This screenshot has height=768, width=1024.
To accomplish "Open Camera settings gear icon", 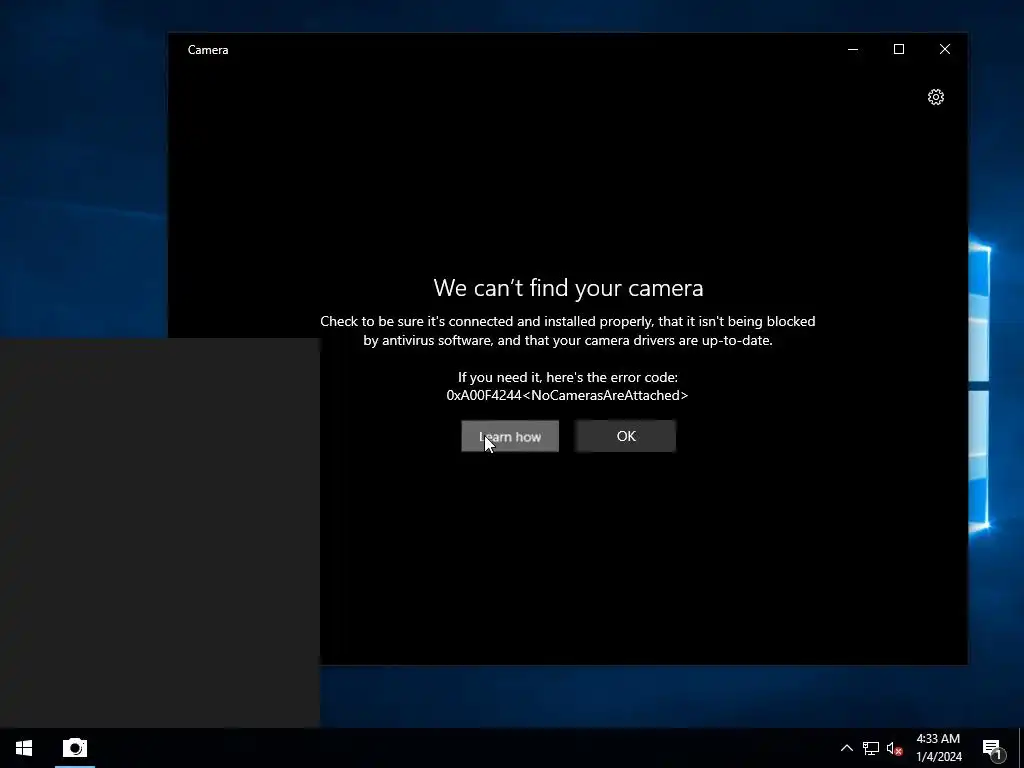I will tap(935, 97).
